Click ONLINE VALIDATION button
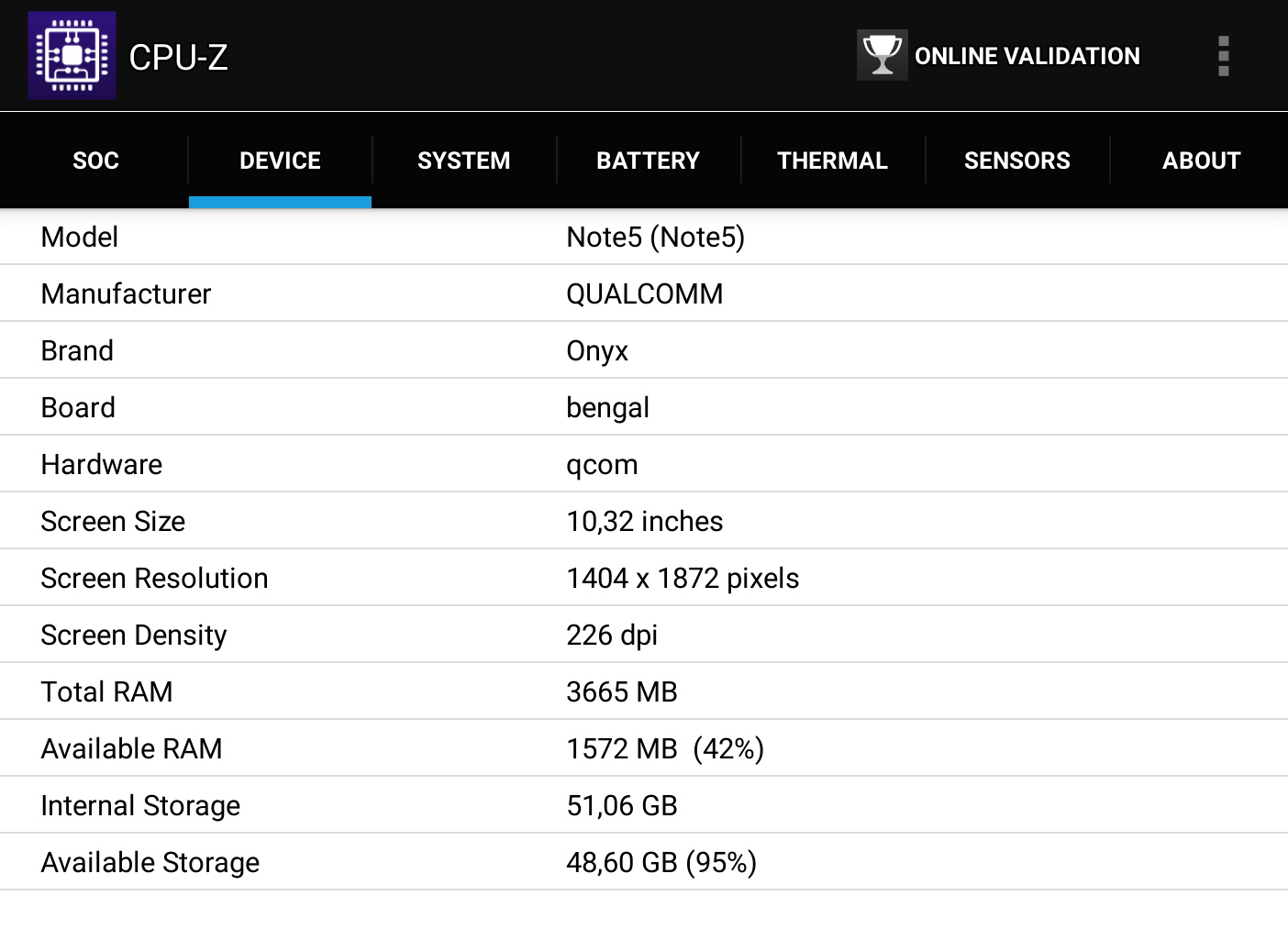 point(999,55)
